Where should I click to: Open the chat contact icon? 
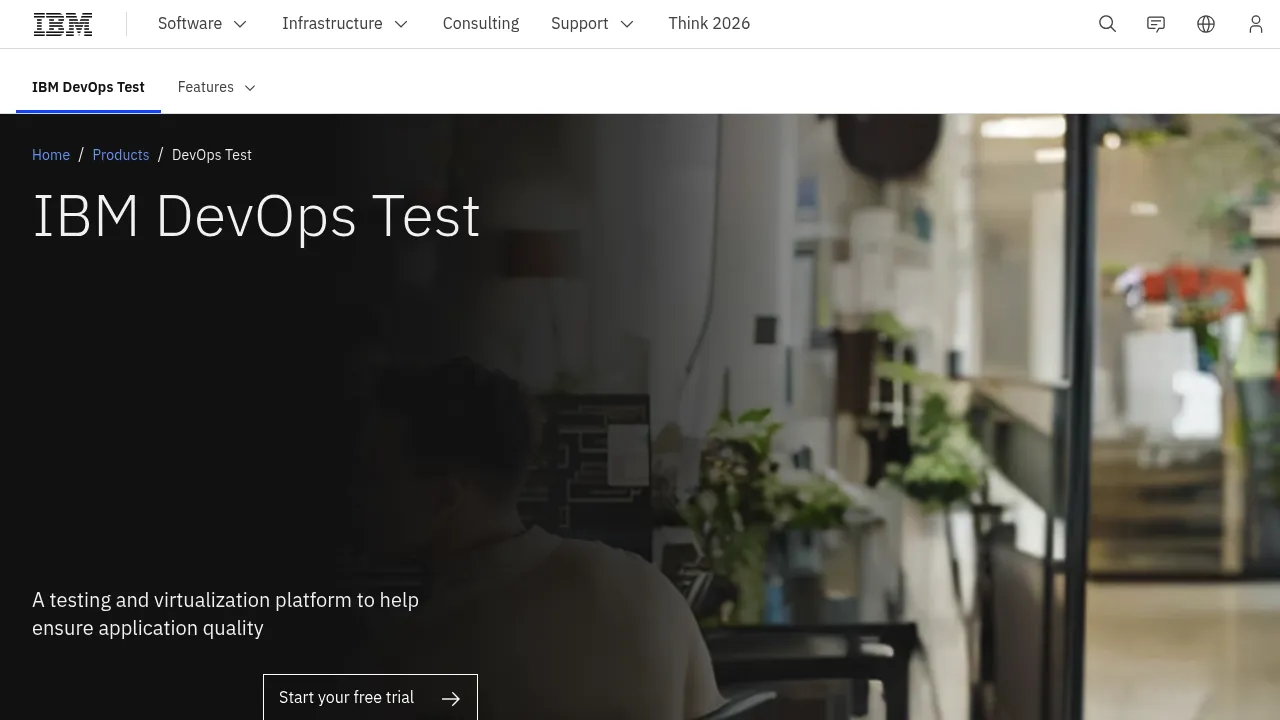coord(1156,24)
